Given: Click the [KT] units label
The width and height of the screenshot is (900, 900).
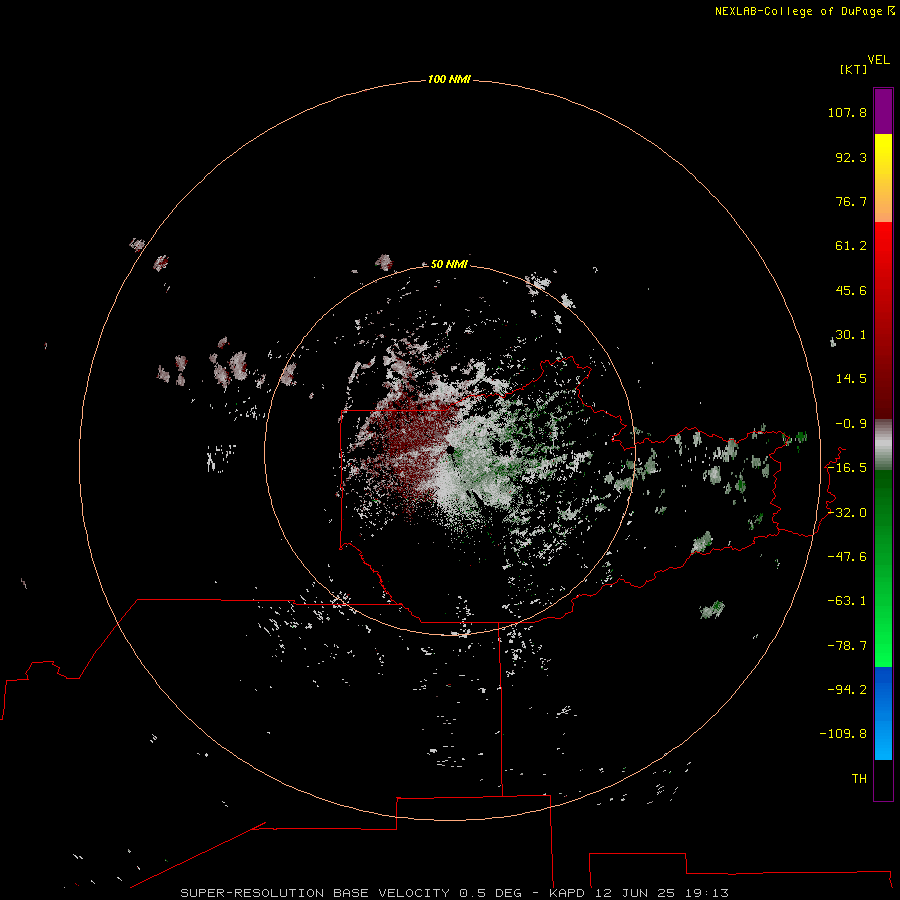Looking at the screenshot, I should point(854,69).
